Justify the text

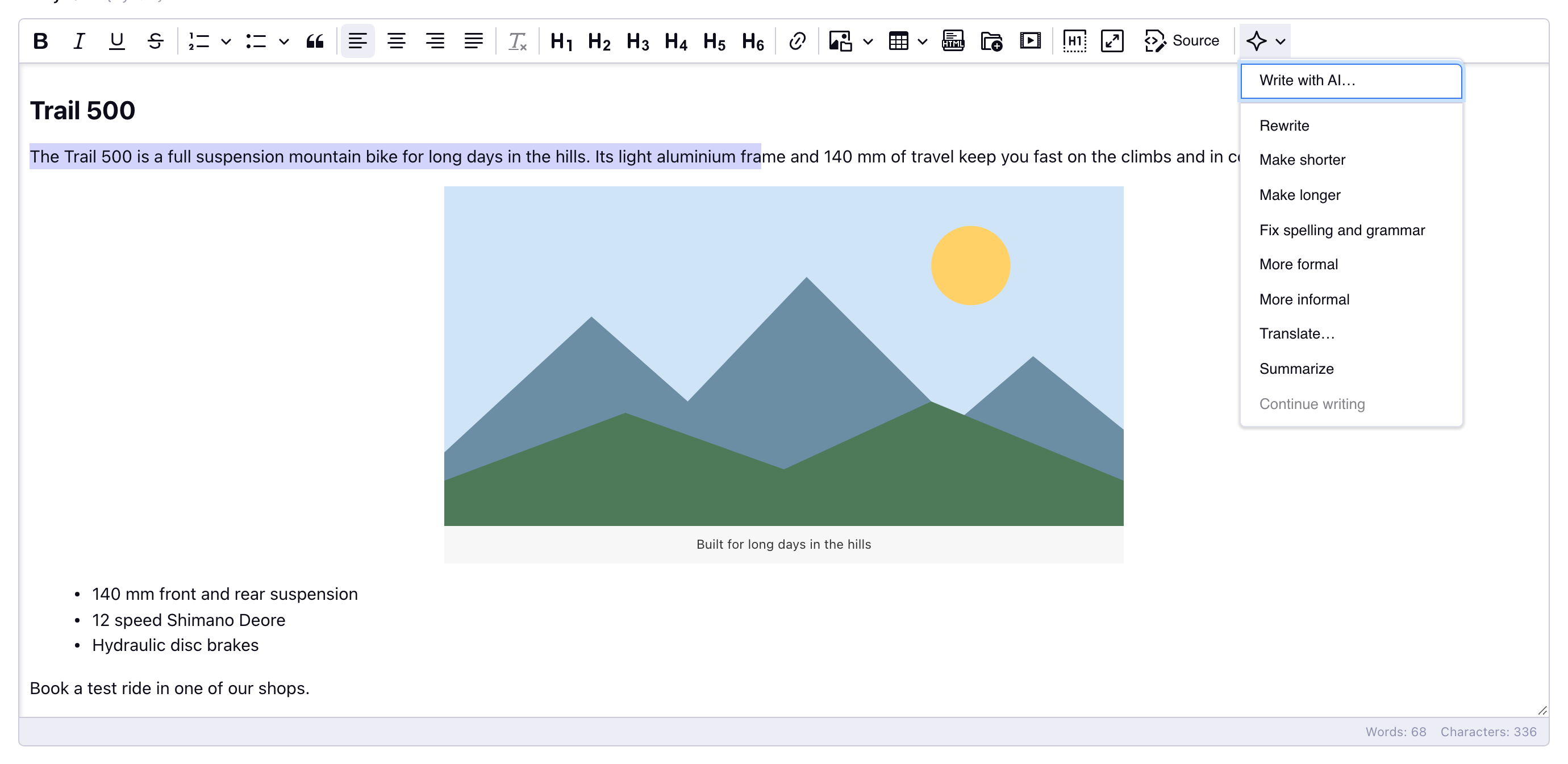click(x=473, y=41)
